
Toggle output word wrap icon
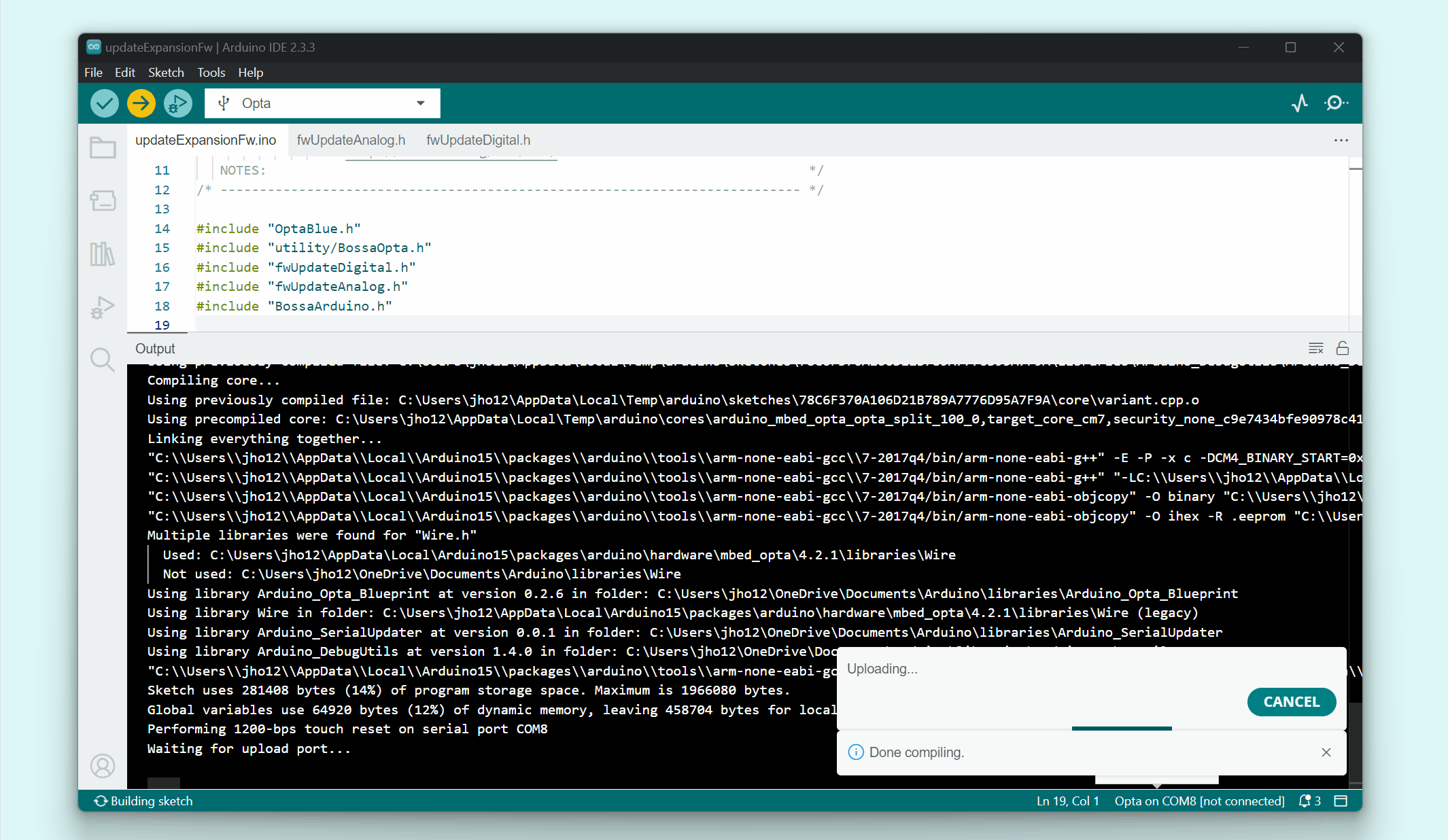[1315, 349]
